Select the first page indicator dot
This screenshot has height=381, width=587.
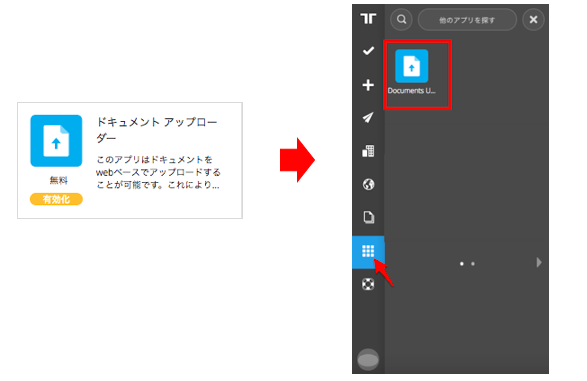click(462, 264)
